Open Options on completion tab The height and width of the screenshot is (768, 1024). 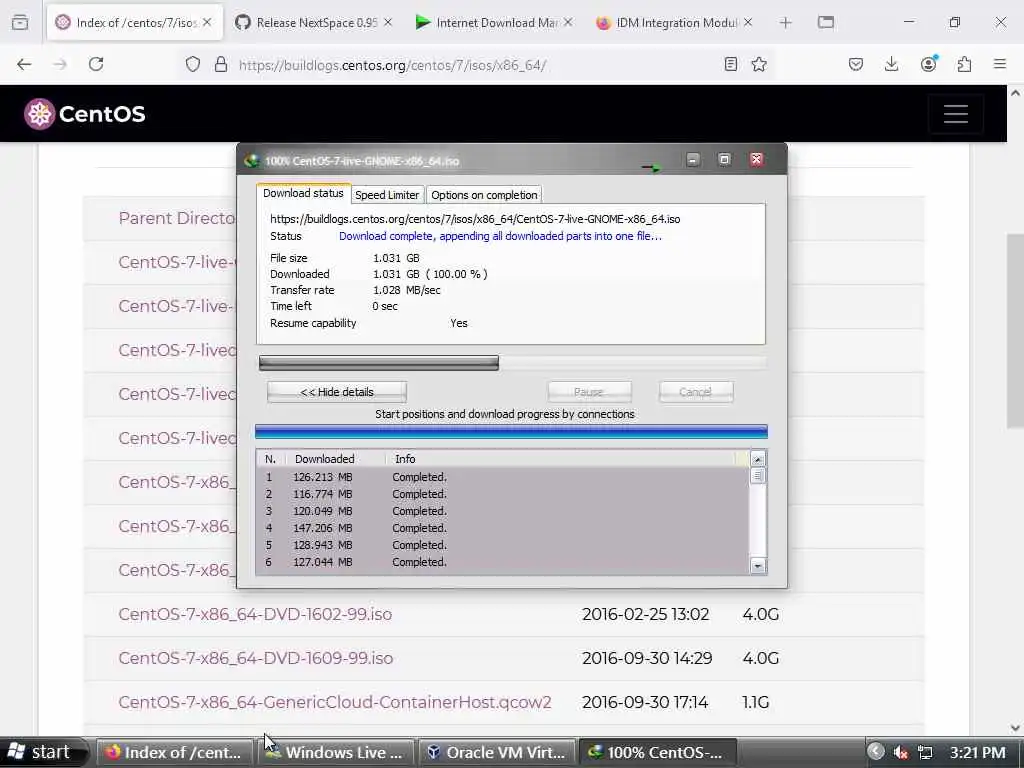pyautogui.click(x=484, y=195)
